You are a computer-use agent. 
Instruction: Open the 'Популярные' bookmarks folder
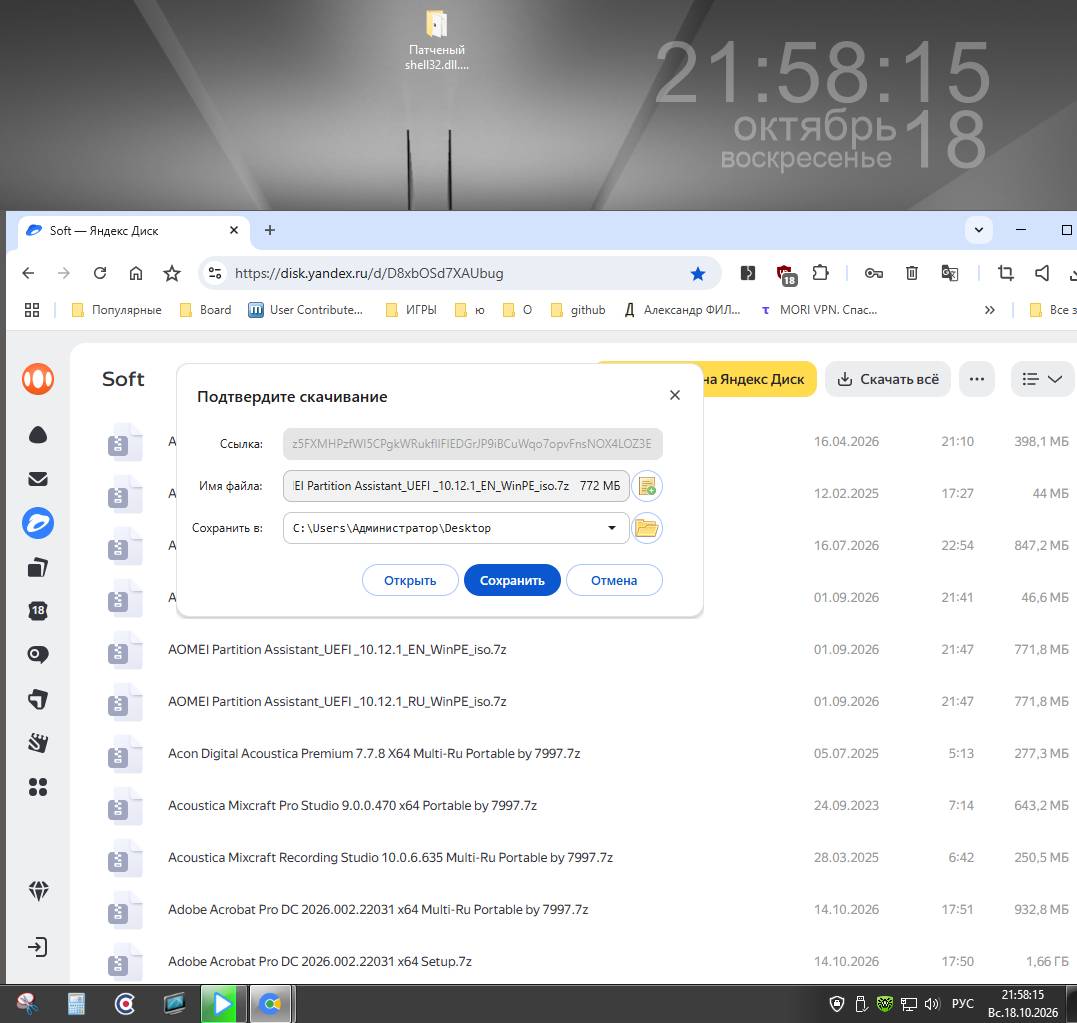click(x=117, y=310)
